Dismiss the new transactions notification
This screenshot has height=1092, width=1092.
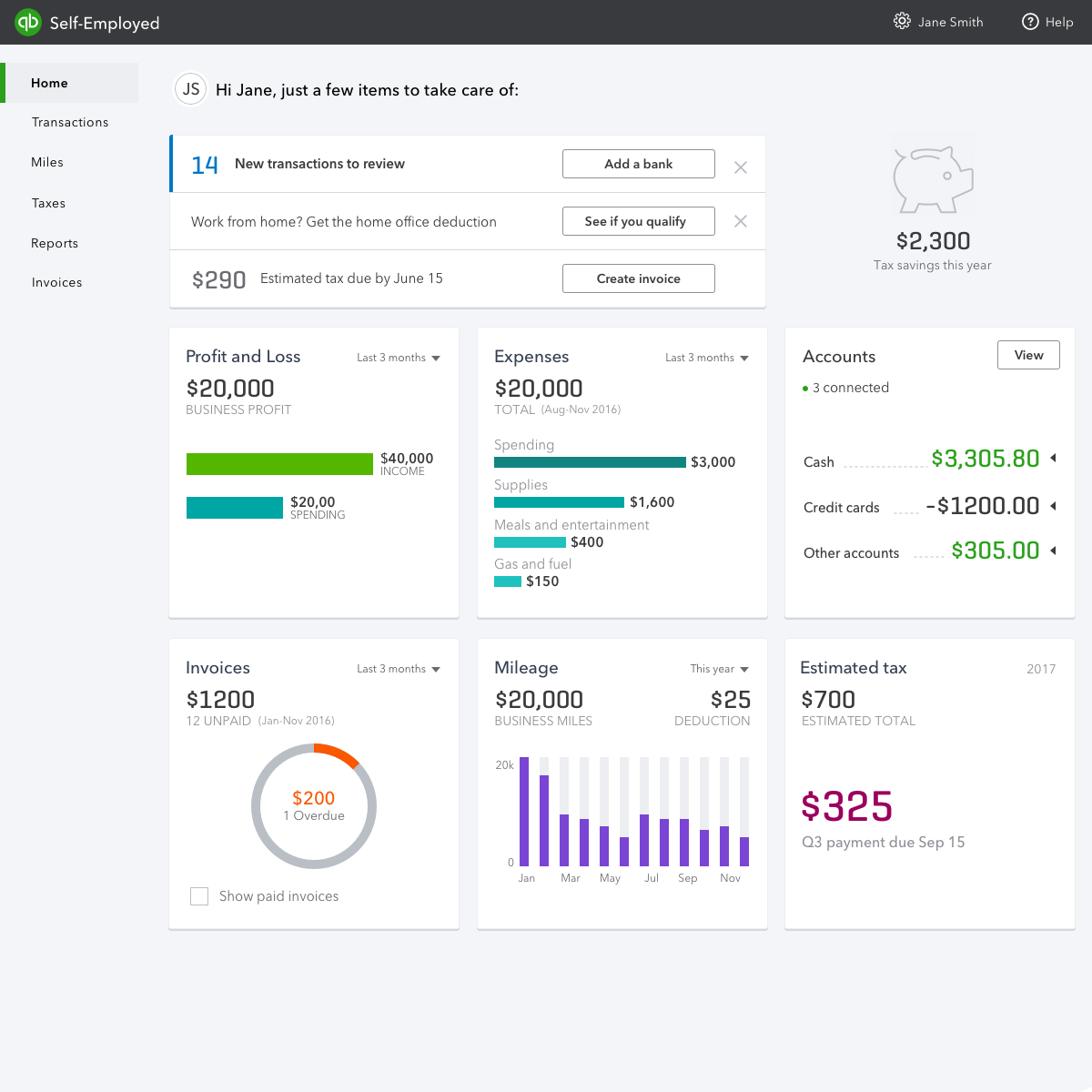pyautogui.click(x=741, y=167)
